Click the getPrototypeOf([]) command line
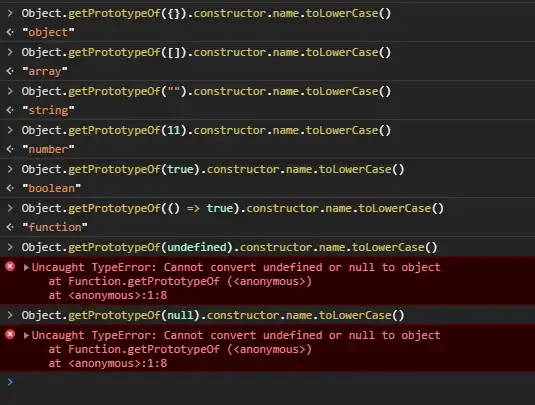This screenshot has height=405, width=535. click(x=206, y=52)
